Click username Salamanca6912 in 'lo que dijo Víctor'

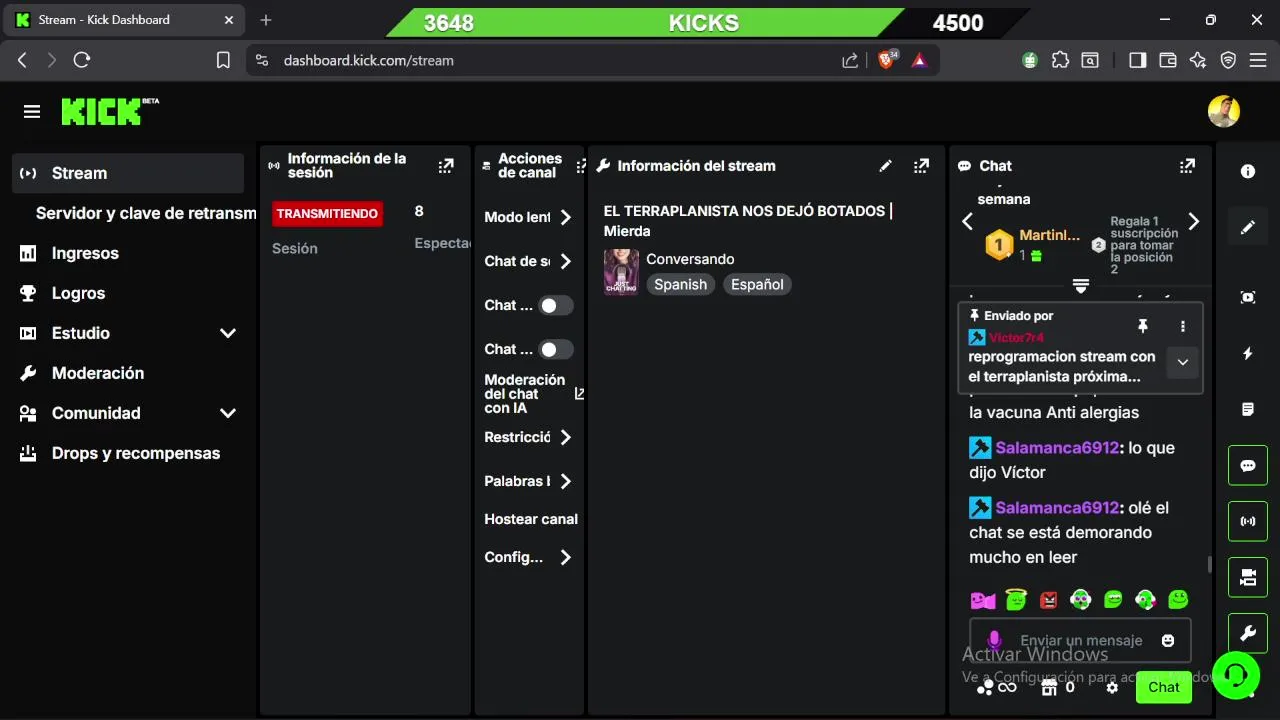pos(1057,448)
